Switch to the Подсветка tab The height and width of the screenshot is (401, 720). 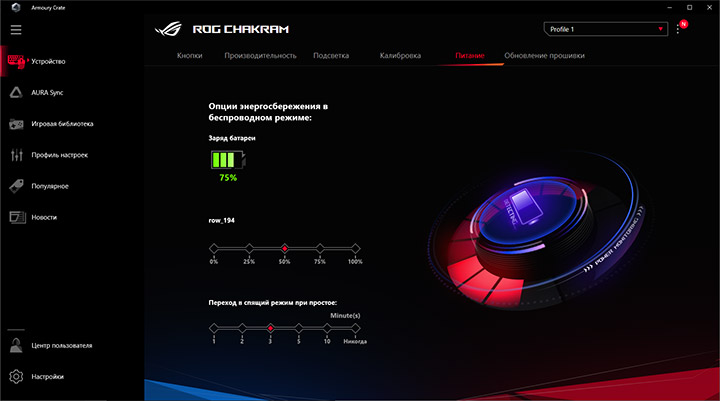click(331, 56)
